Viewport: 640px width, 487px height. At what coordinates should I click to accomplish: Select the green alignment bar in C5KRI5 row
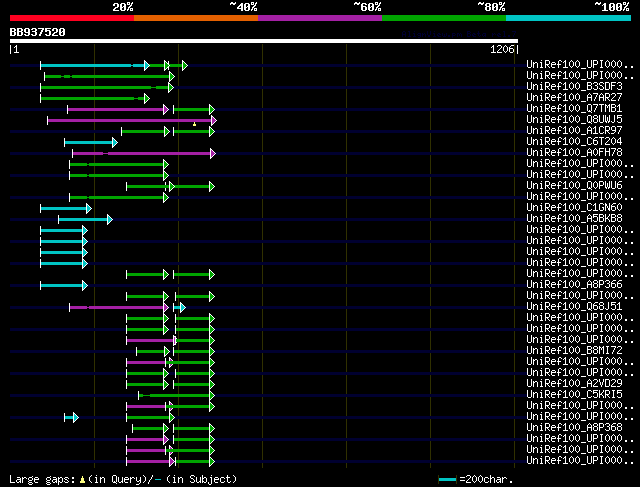[176, 396]
